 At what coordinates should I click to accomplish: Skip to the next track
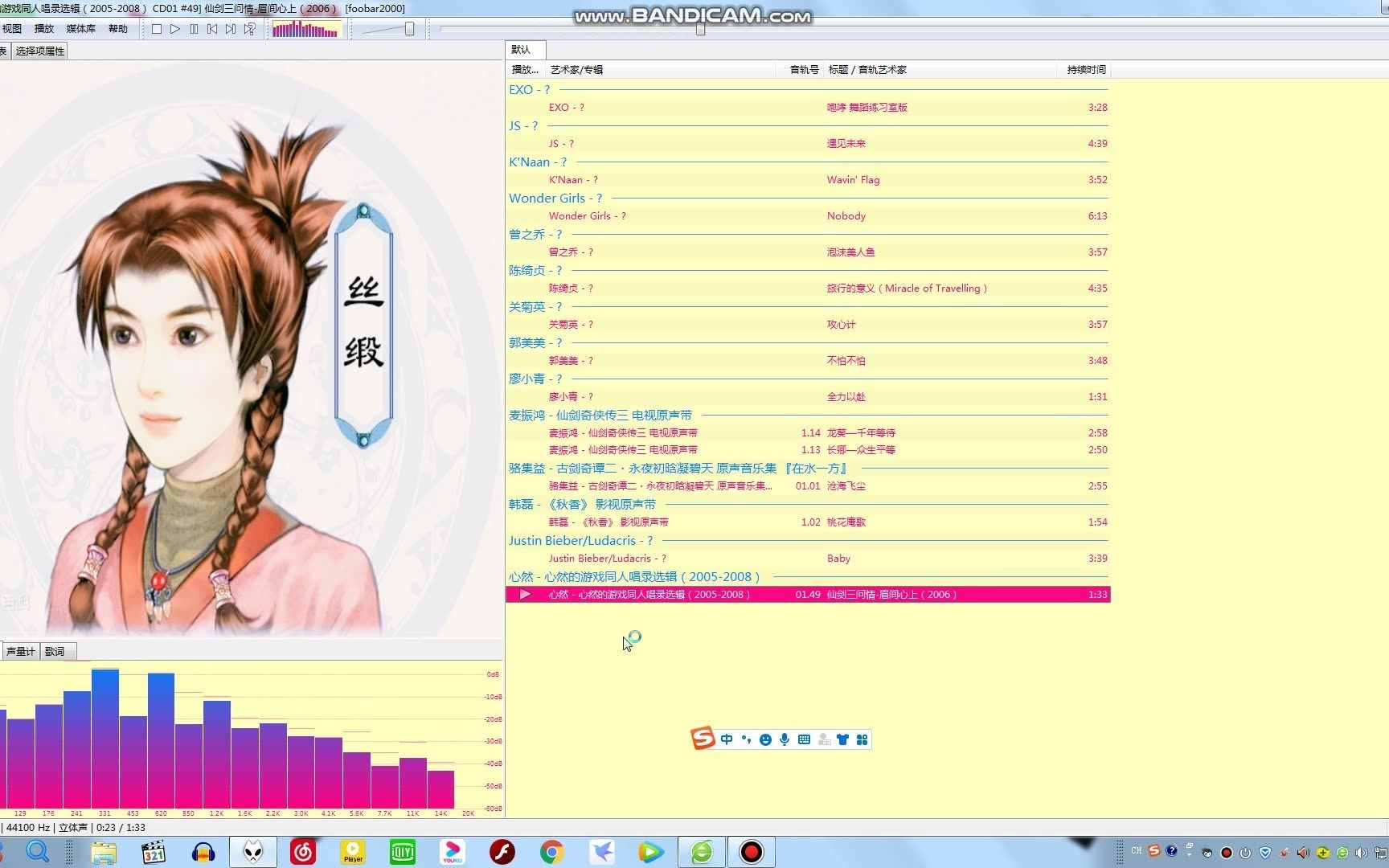click(x=231, y=29)
